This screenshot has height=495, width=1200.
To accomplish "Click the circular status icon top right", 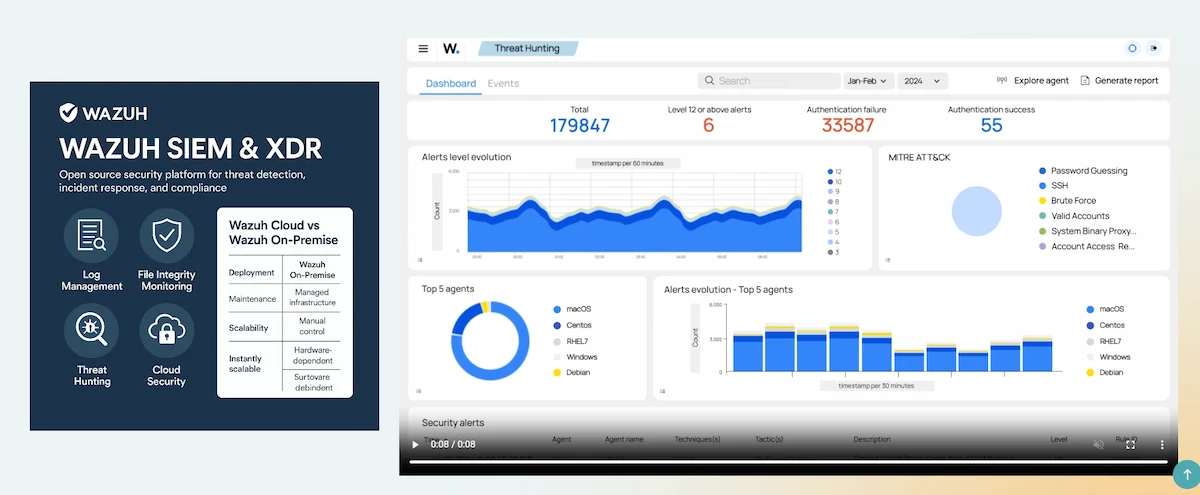I will (1132, 48).
